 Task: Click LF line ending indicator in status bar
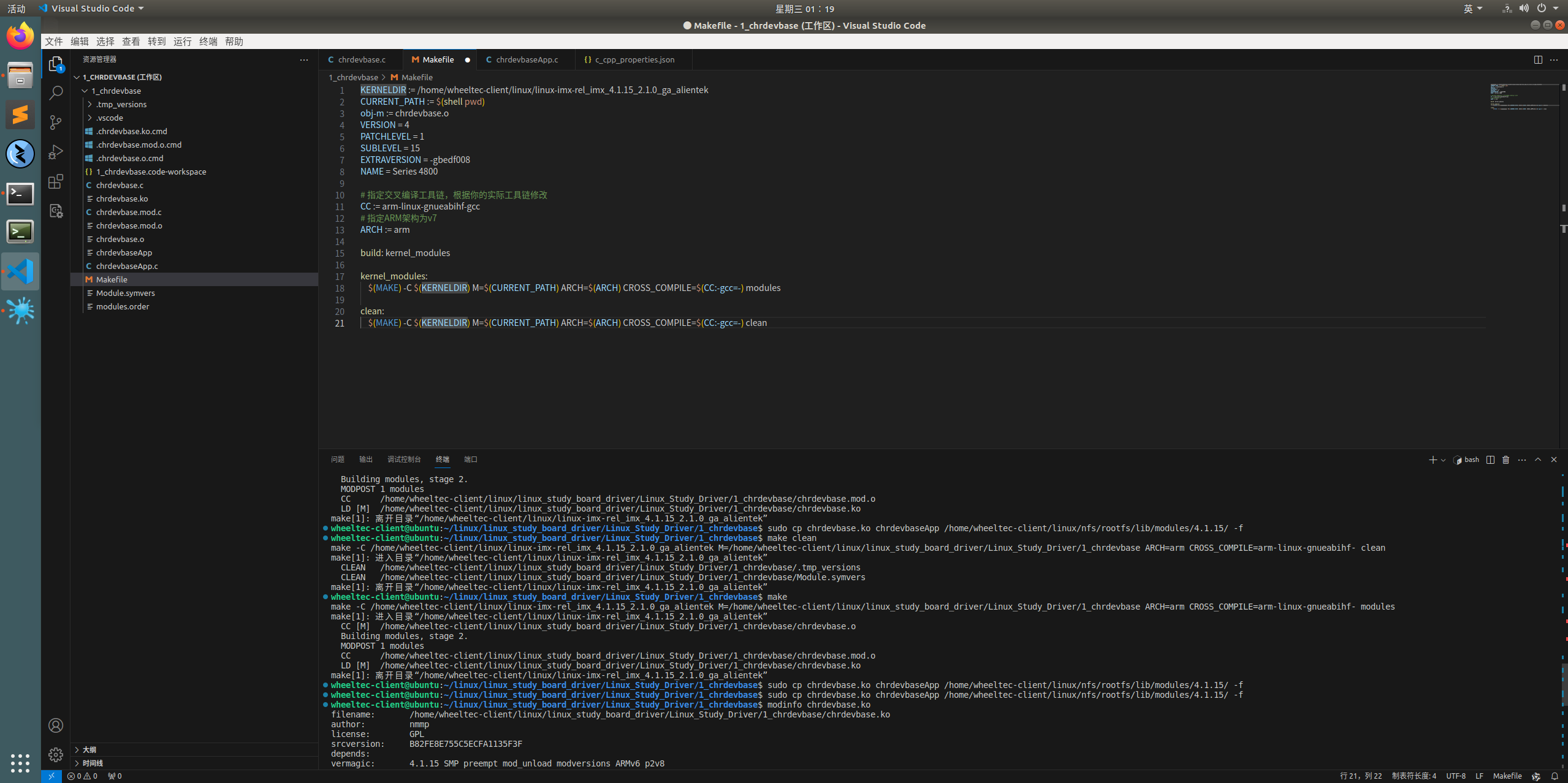1480,776
